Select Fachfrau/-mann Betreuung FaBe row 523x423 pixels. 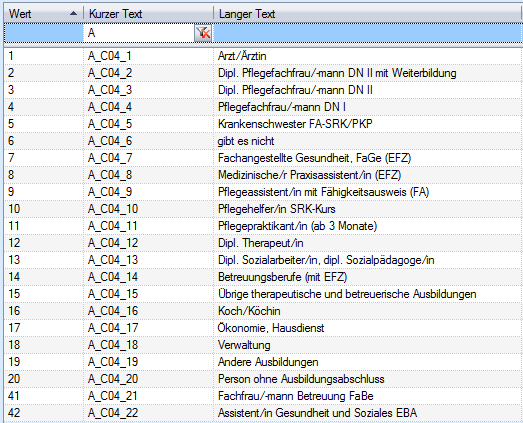(x=264, y=396)
